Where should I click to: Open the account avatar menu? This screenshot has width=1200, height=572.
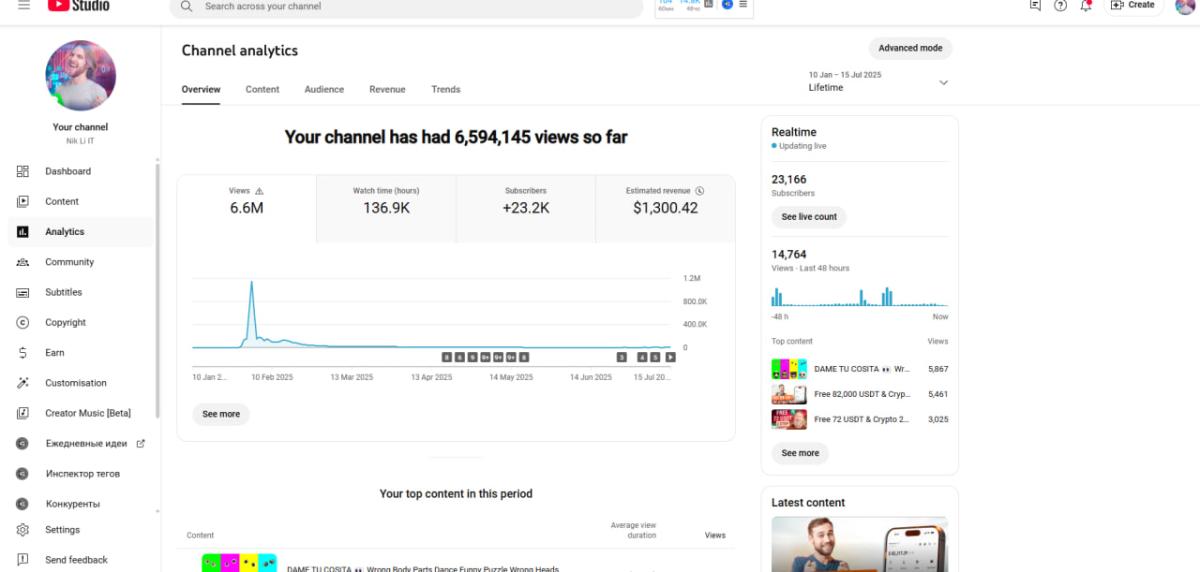point(1186,5)
